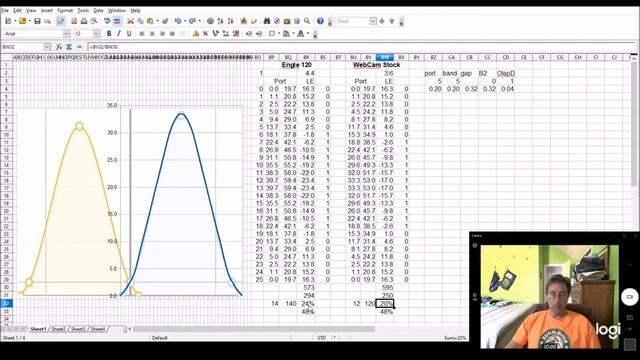Open the Zoom magnifier icon
640x360 pixels.
point(307,21)
